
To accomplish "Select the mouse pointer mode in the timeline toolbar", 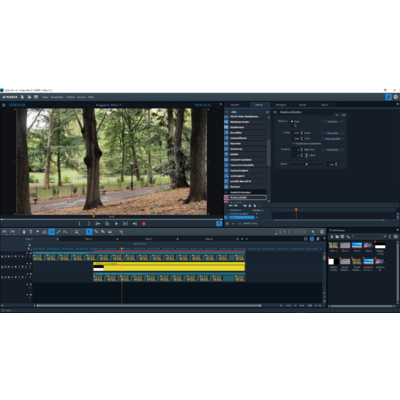I will click(x=89, y=232).
